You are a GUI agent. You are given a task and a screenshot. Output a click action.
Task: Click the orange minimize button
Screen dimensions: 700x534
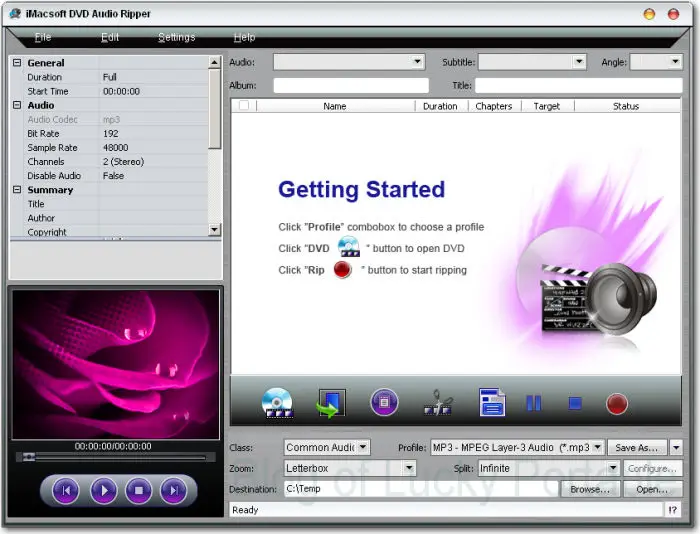pos(649,14)
